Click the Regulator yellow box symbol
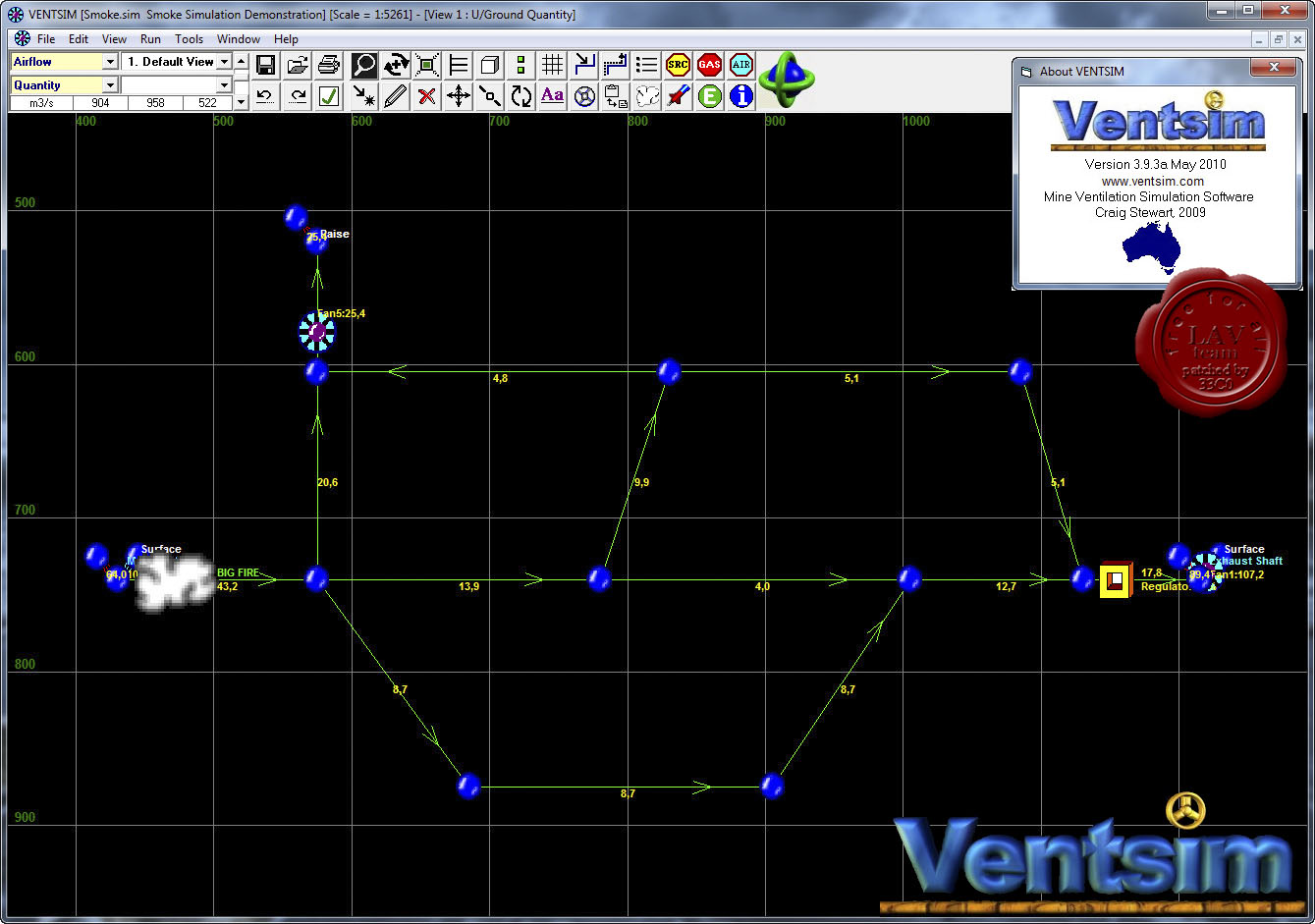The height and width of the screenshot is (924, 1315). (1116, 579)
